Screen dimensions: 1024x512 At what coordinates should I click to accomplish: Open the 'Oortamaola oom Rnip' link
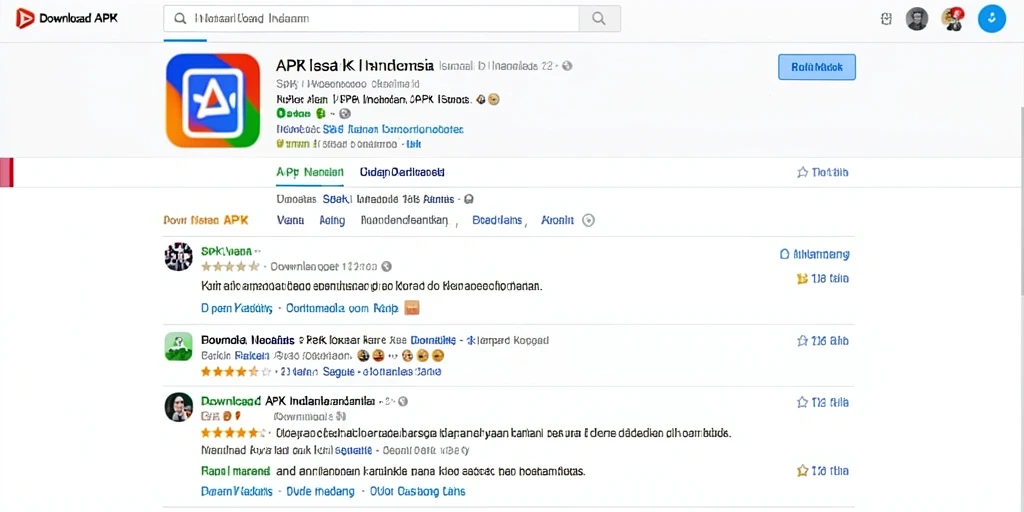[342, 308]
